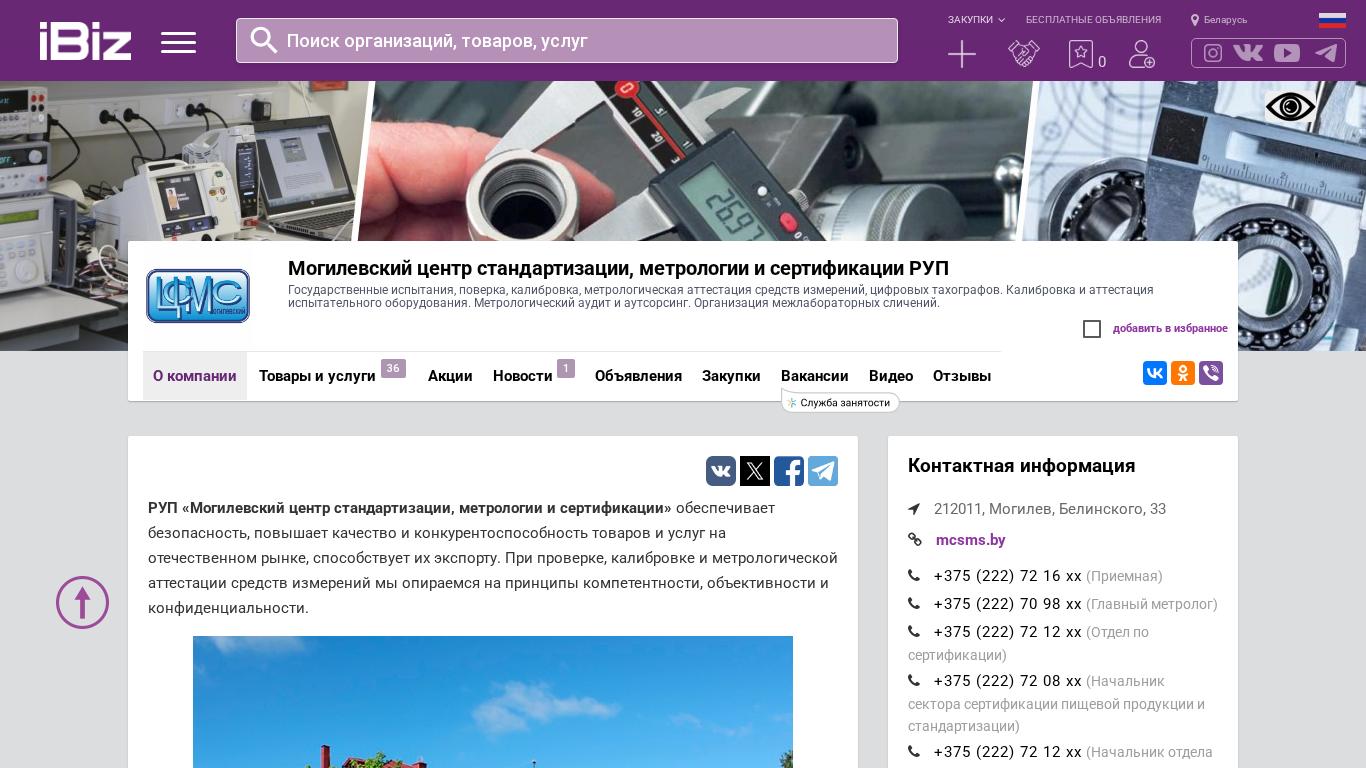Click the user registration icon
Screen dimensions: 1366x768
[1141, 54]
